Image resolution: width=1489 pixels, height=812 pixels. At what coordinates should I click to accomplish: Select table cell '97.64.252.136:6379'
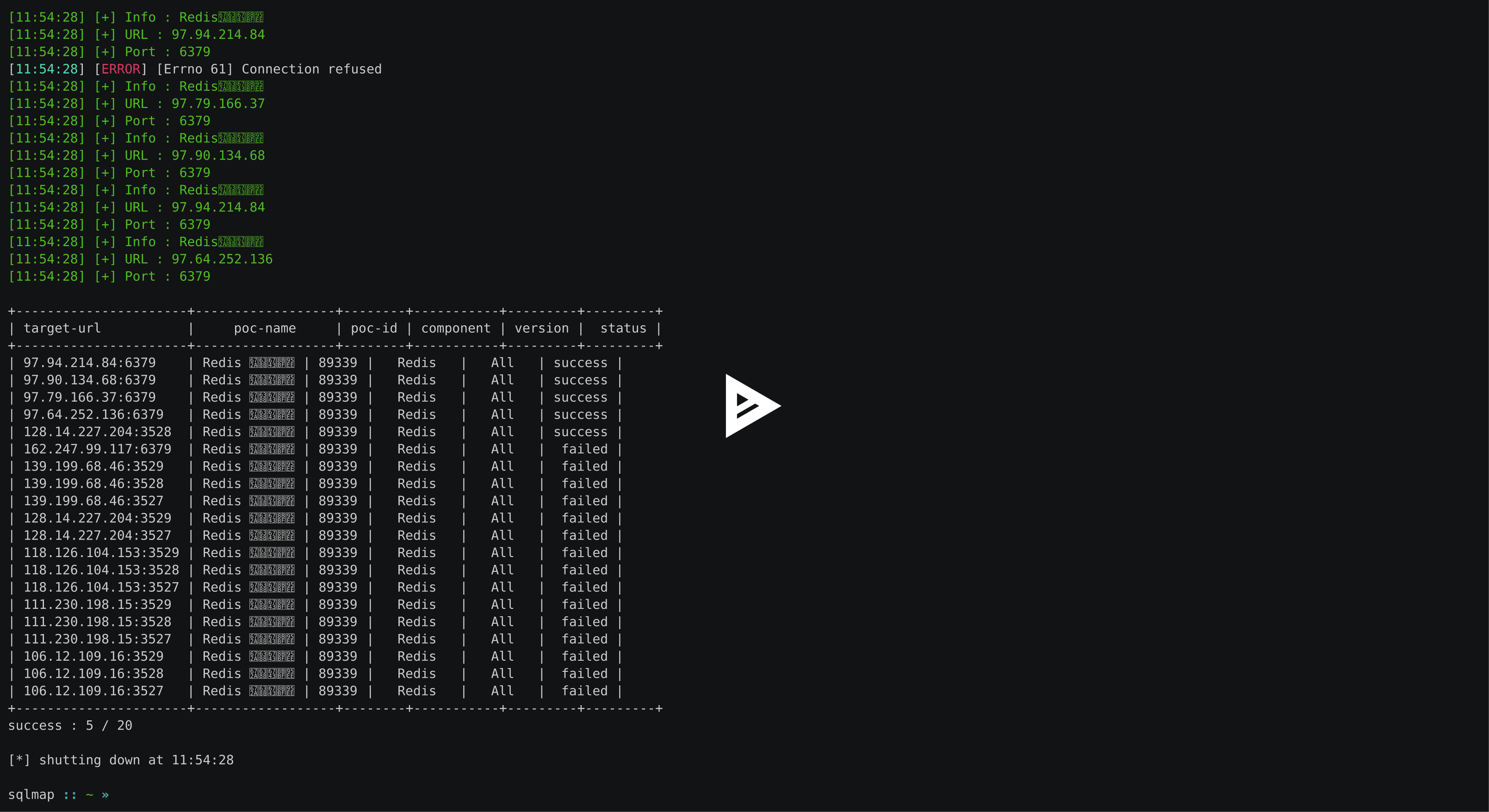coord(93,415)
